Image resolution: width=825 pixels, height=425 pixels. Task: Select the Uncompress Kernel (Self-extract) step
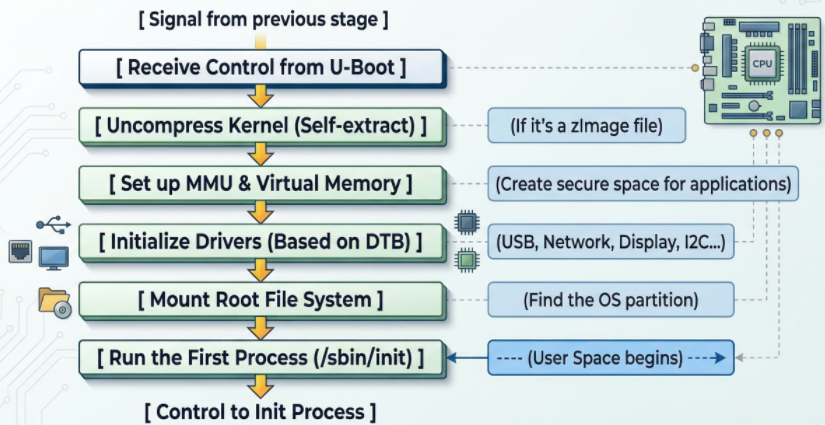261,126
